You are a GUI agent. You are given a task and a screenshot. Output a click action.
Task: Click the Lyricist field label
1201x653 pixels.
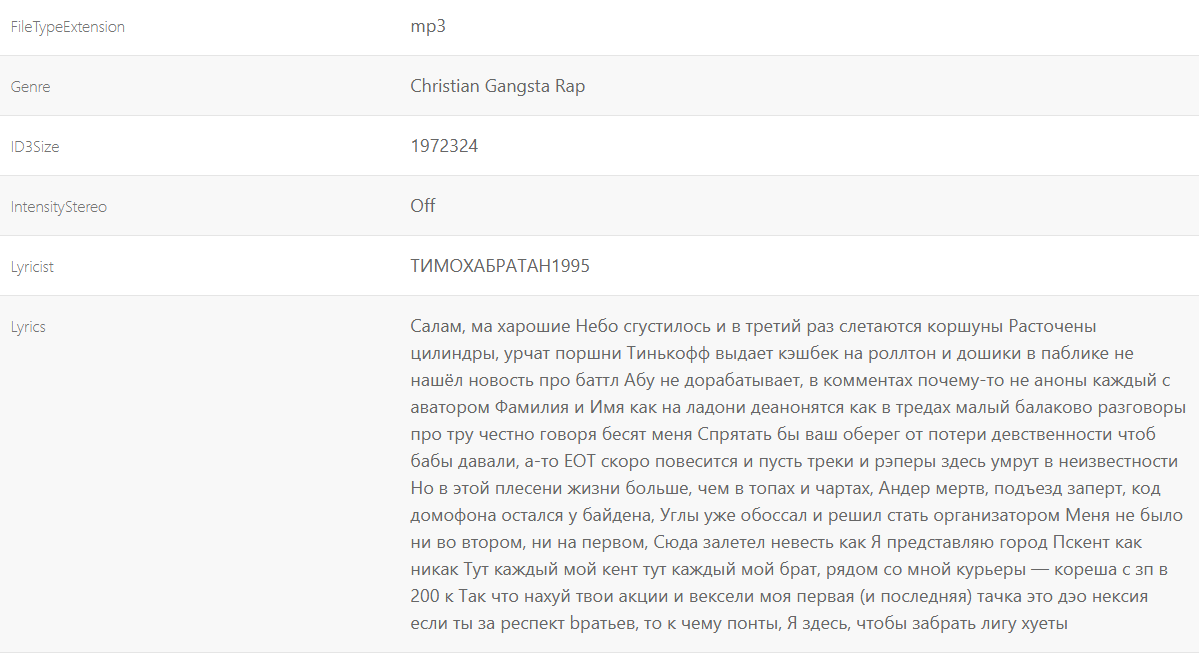click(32, 267)
